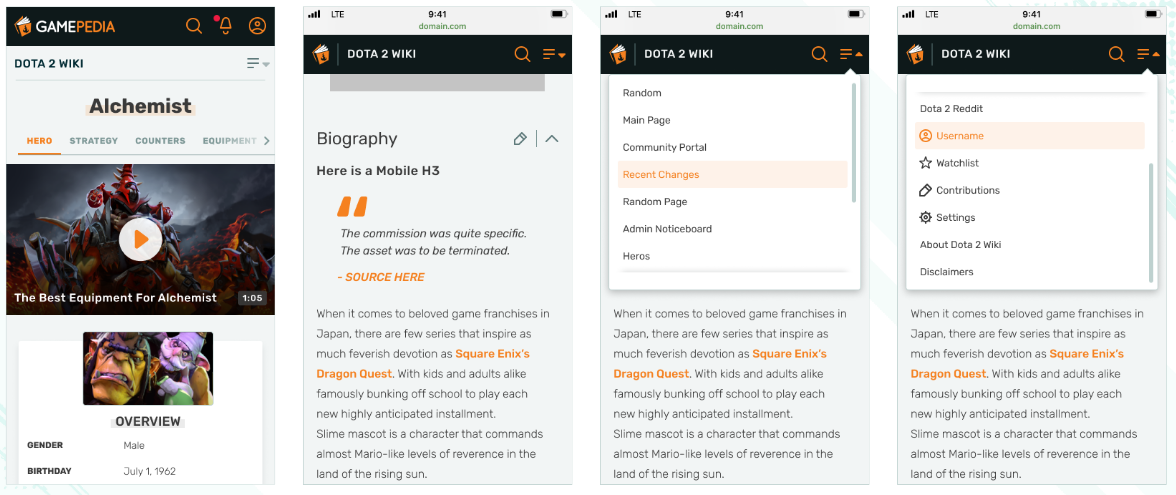This screenshot has width=1176, height=495.
Task: Click the search icon in Gamepedia header
Action: click(194, 26)
